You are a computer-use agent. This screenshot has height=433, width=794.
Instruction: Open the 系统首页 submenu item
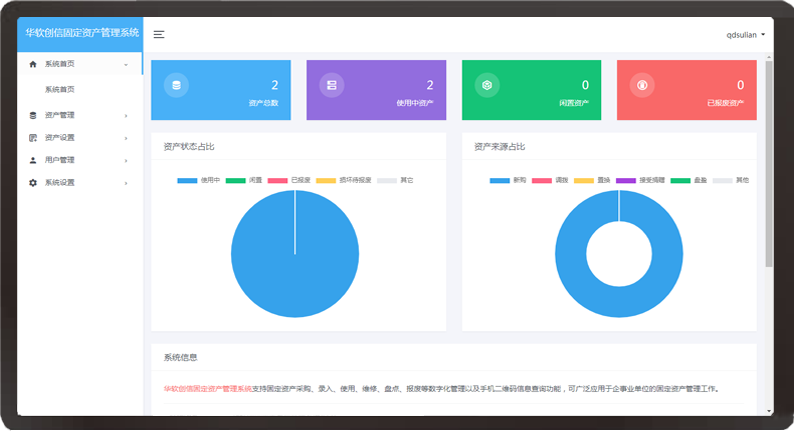[x=59, y=90]
